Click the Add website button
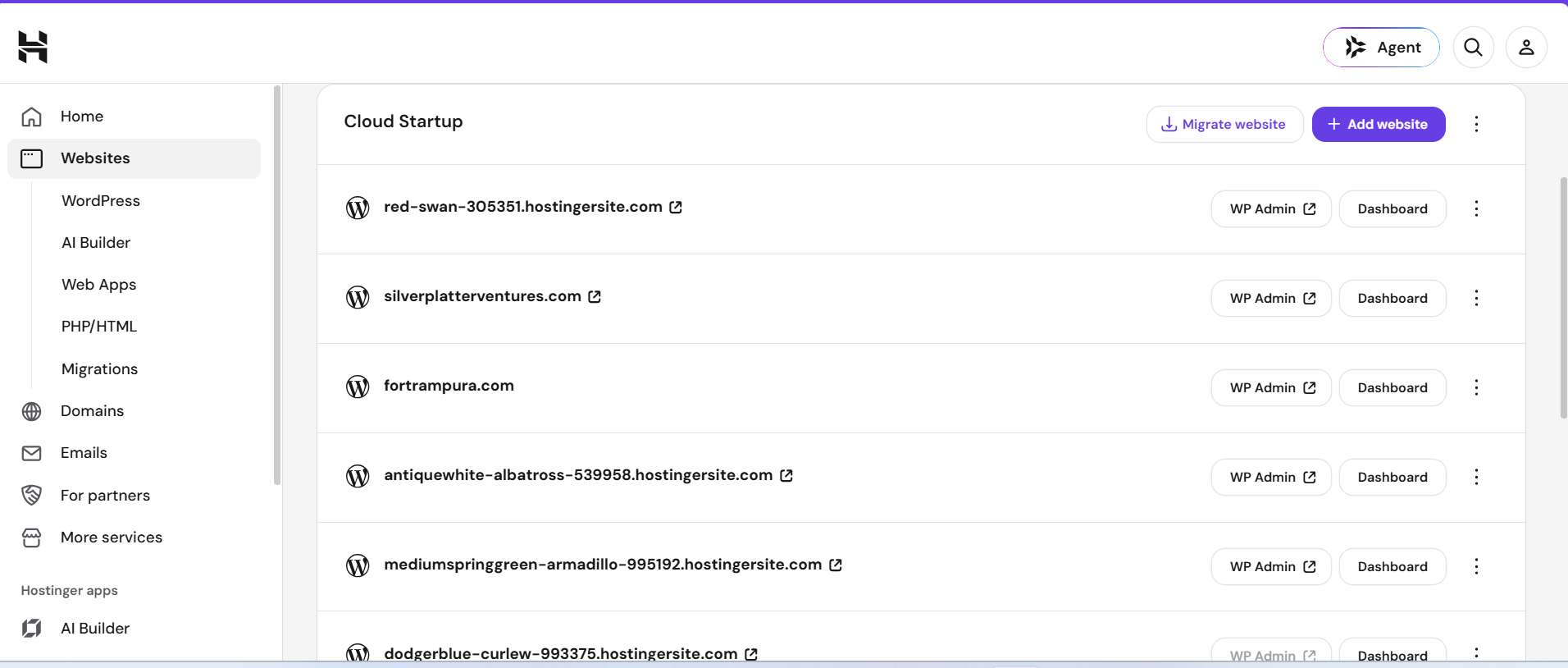This screenshot has width=1568, height=668. 1379,124
